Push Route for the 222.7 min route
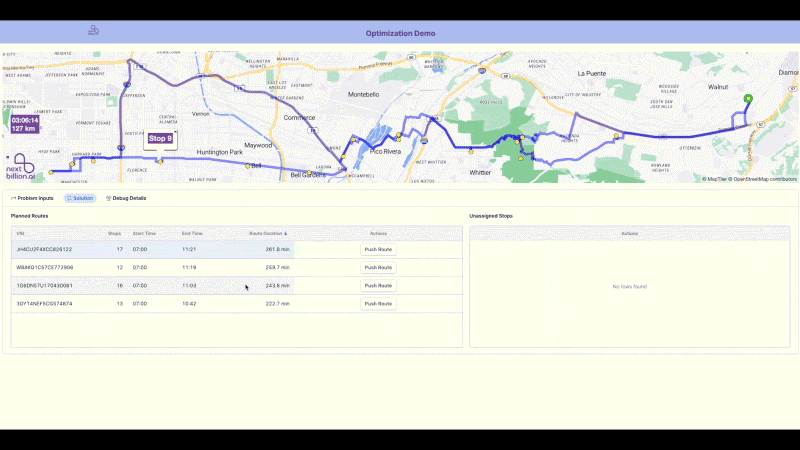This screenshot has width=800, height=450. 378,304
